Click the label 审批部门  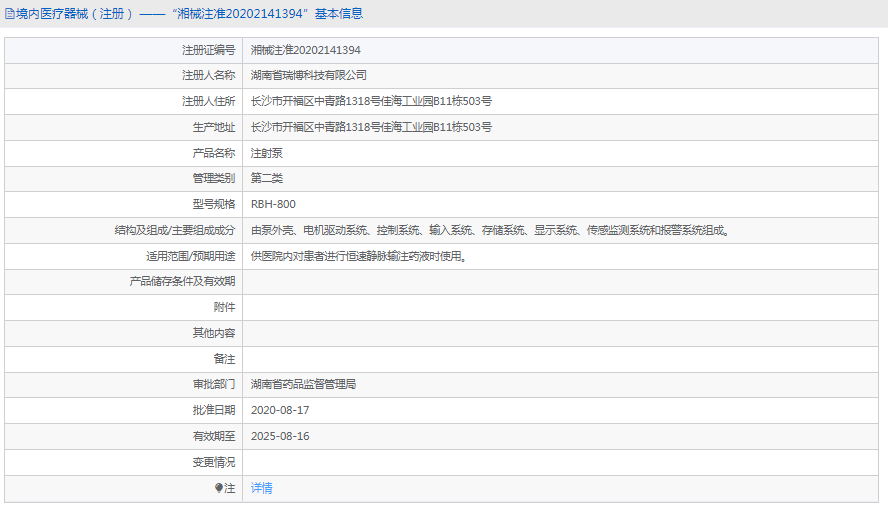(x=214, y=384)
